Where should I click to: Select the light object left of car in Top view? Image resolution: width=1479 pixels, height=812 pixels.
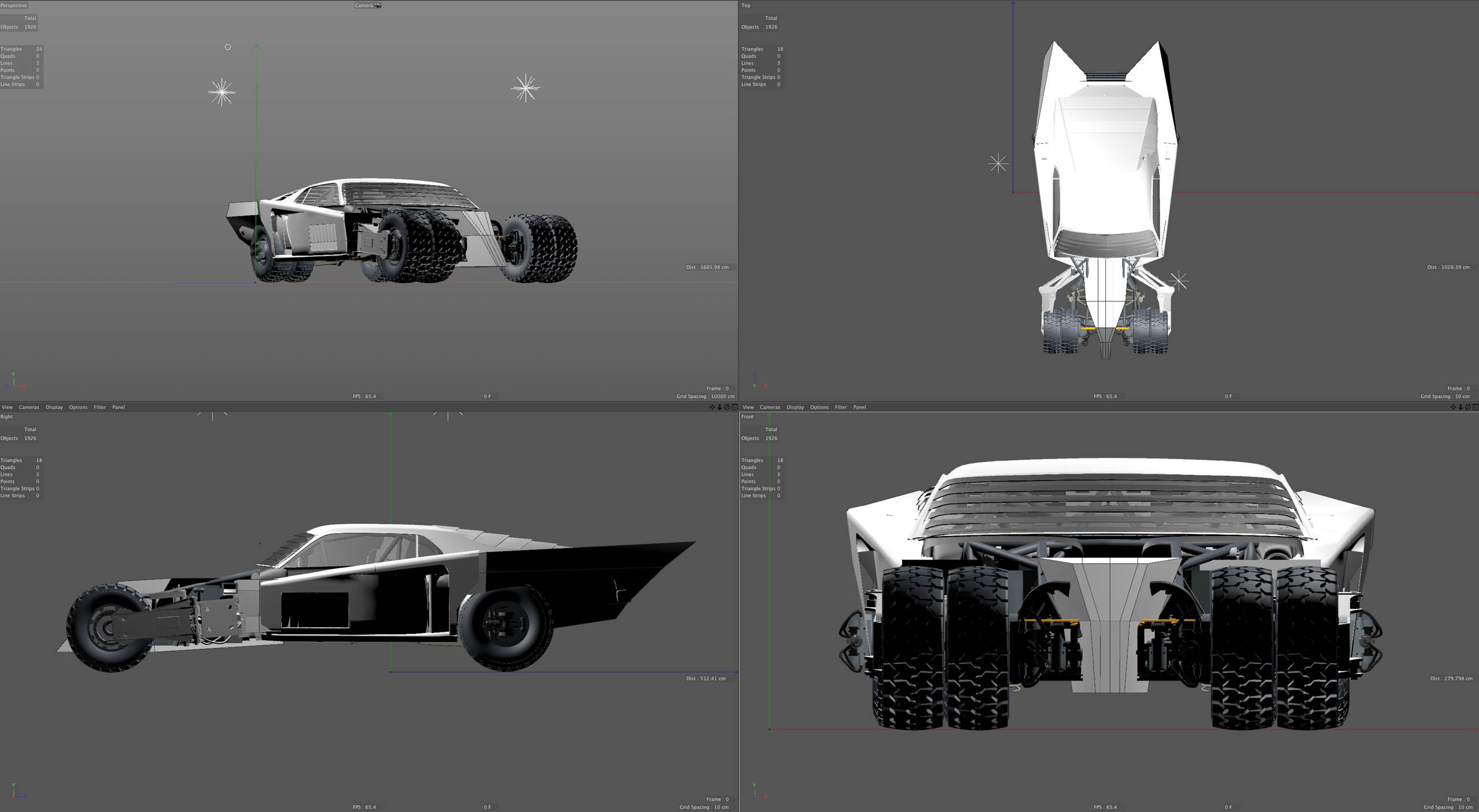pyautogui.click(x=998, y=163)
